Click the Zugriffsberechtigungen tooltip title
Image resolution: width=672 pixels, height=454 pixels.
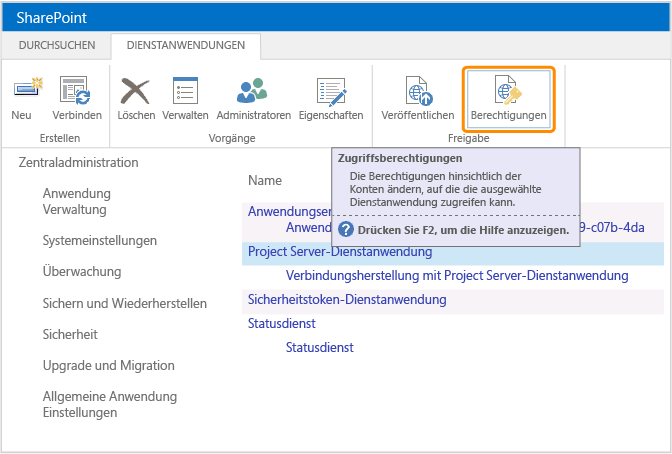pos(400,158)
